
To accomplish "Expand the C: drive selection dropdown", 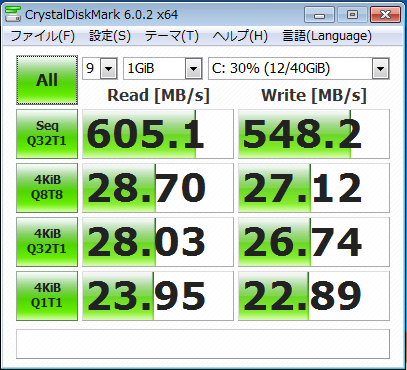I will [299, 69].
